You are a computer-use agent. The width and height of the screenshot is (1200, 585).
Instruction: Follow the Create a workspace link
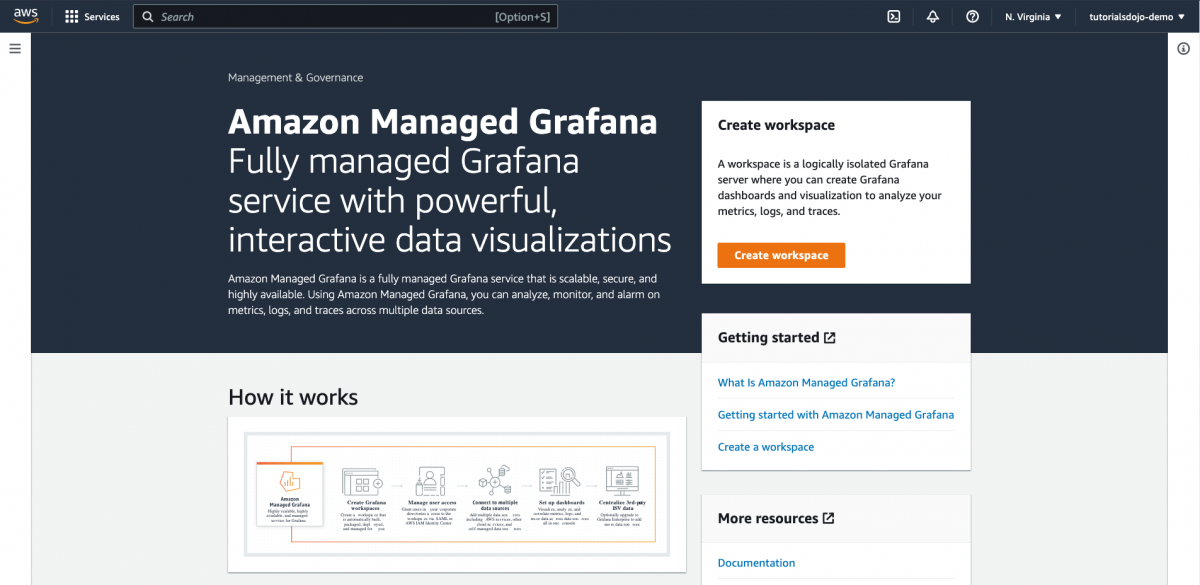766,446
